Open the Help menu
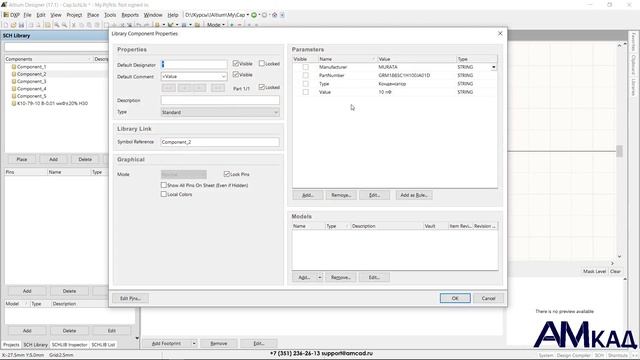The width and height of the screenshot is (640, 360). [173, 15]
